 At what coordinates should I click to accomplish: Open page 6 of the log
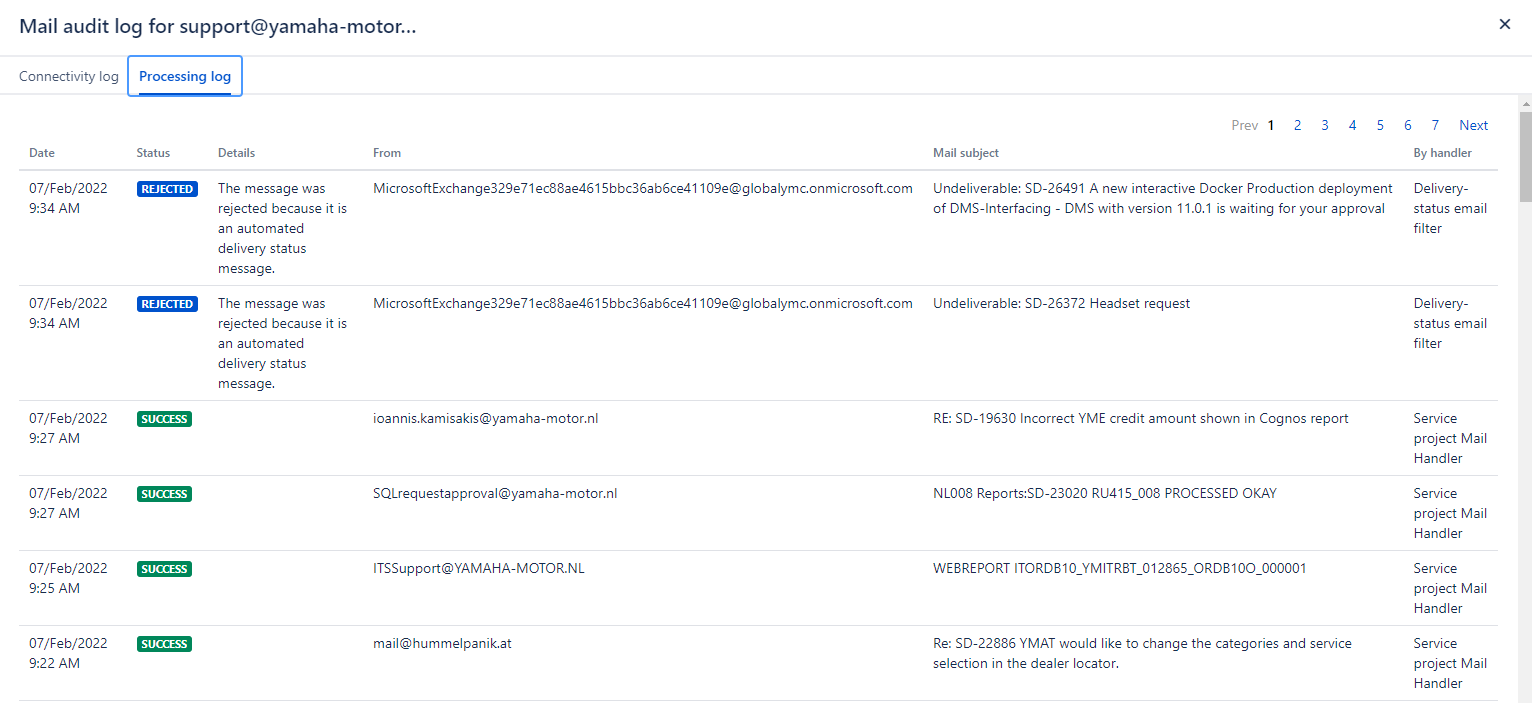(1407, 125)
